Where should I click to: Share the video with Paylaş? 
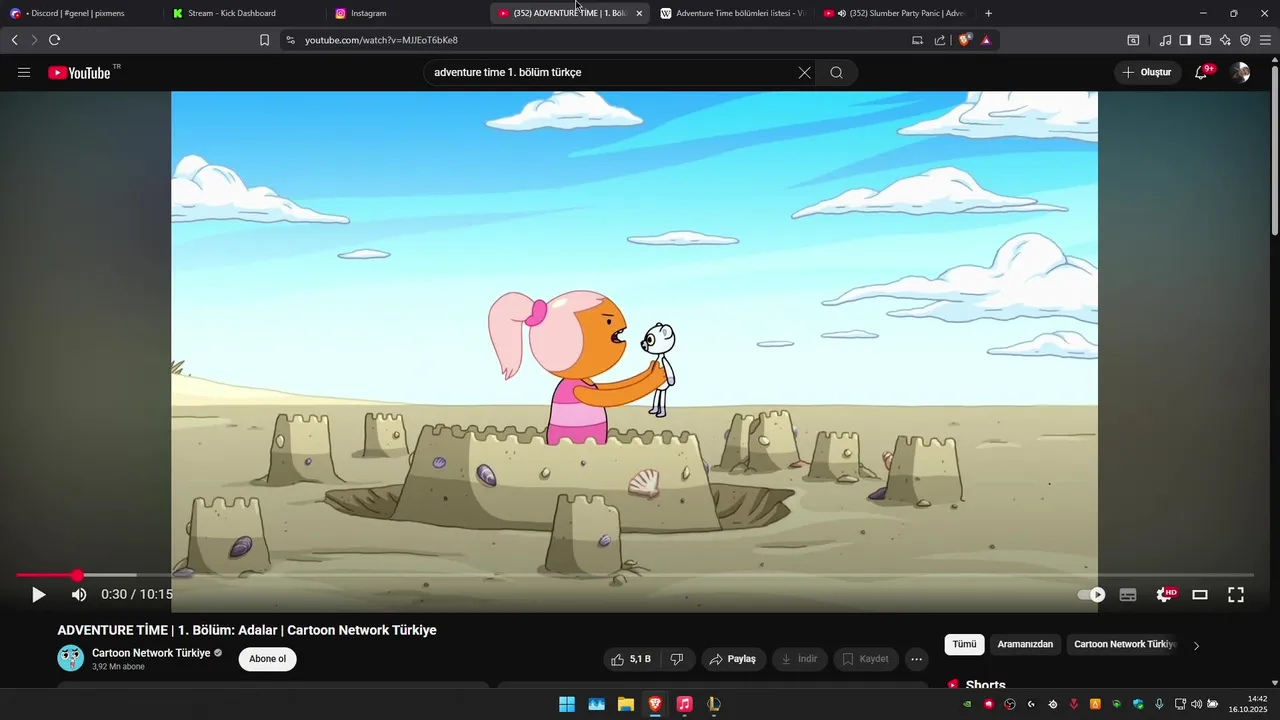[733, 659]
